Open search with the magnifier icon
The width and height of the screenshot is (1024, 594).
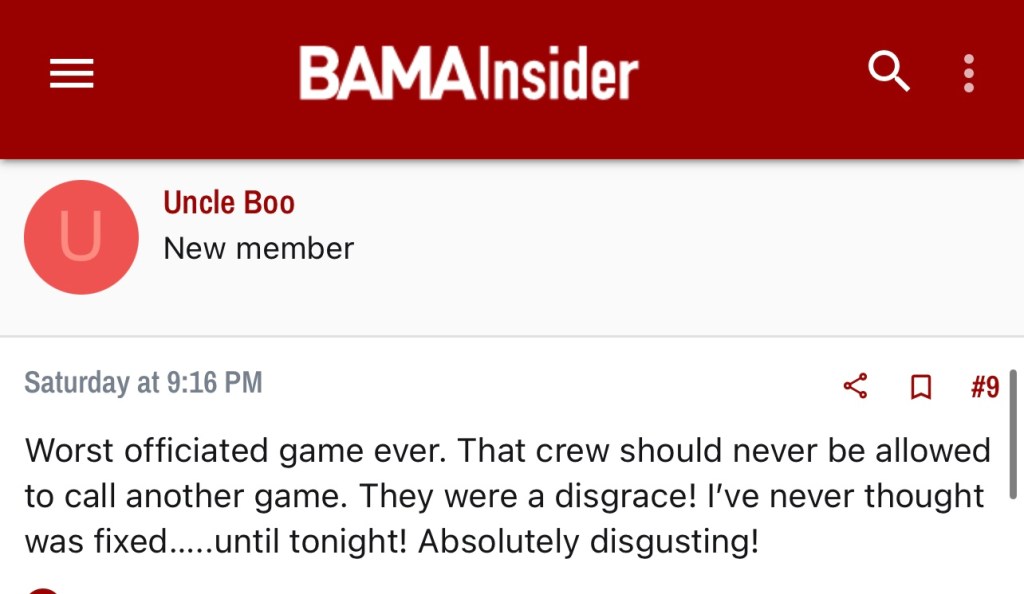click(888, 72)
